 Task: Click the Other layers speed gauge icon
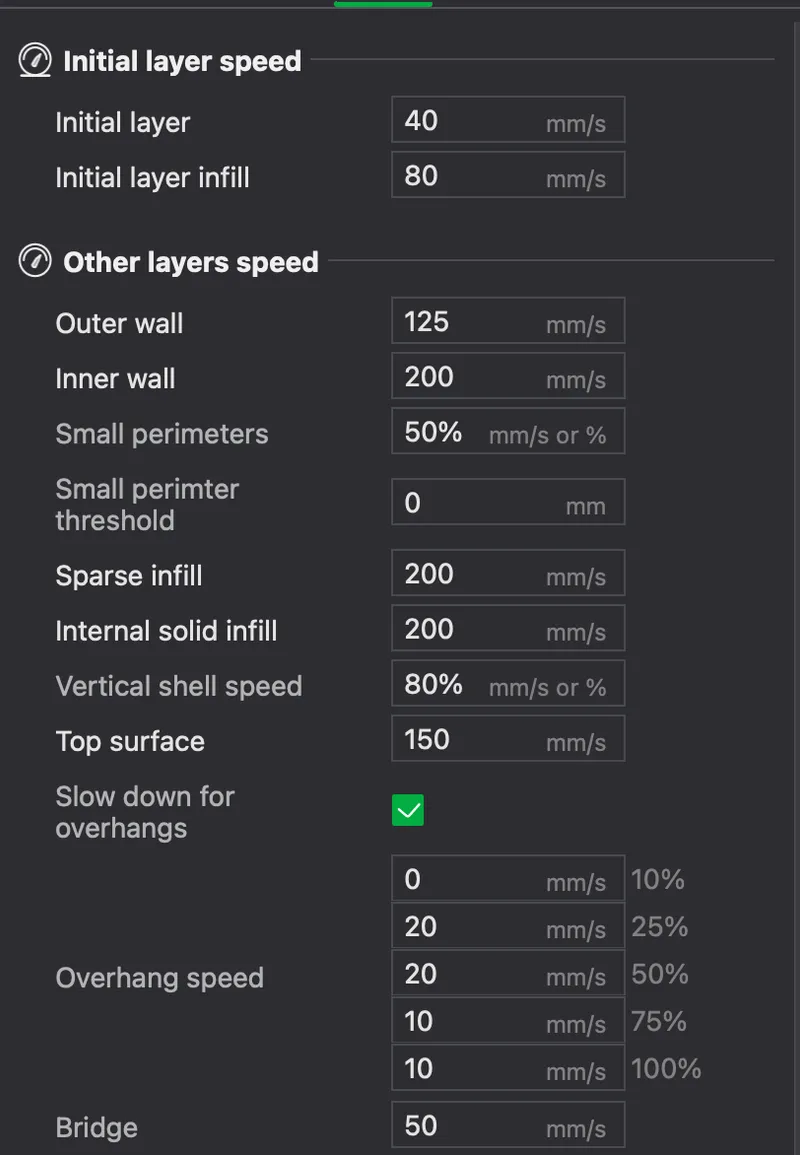(x=35, y=261)
